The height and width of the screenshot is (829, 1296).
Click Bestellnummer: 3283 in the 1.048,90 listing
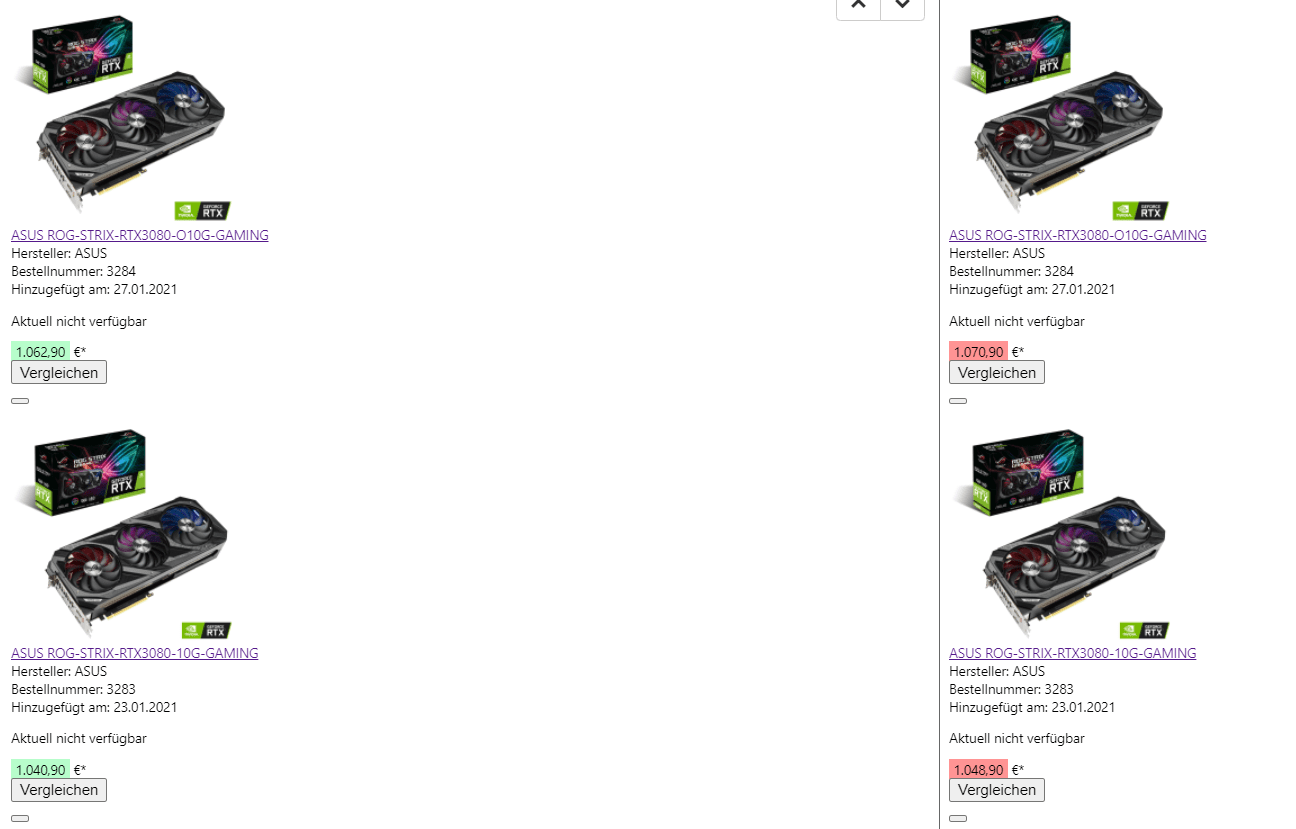pyautogui.click(x=1012, y=689)
